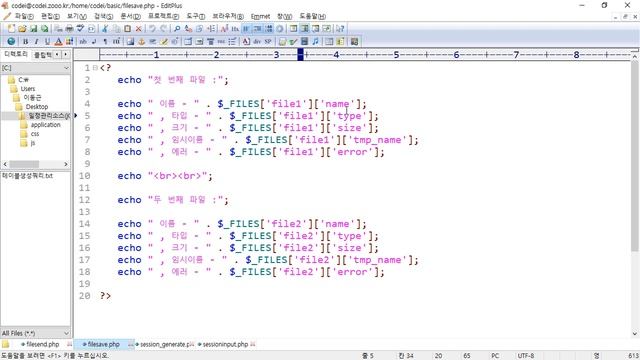Open help pointer icon on toolbar
This screenshot has height=360, width=640.
340,29
